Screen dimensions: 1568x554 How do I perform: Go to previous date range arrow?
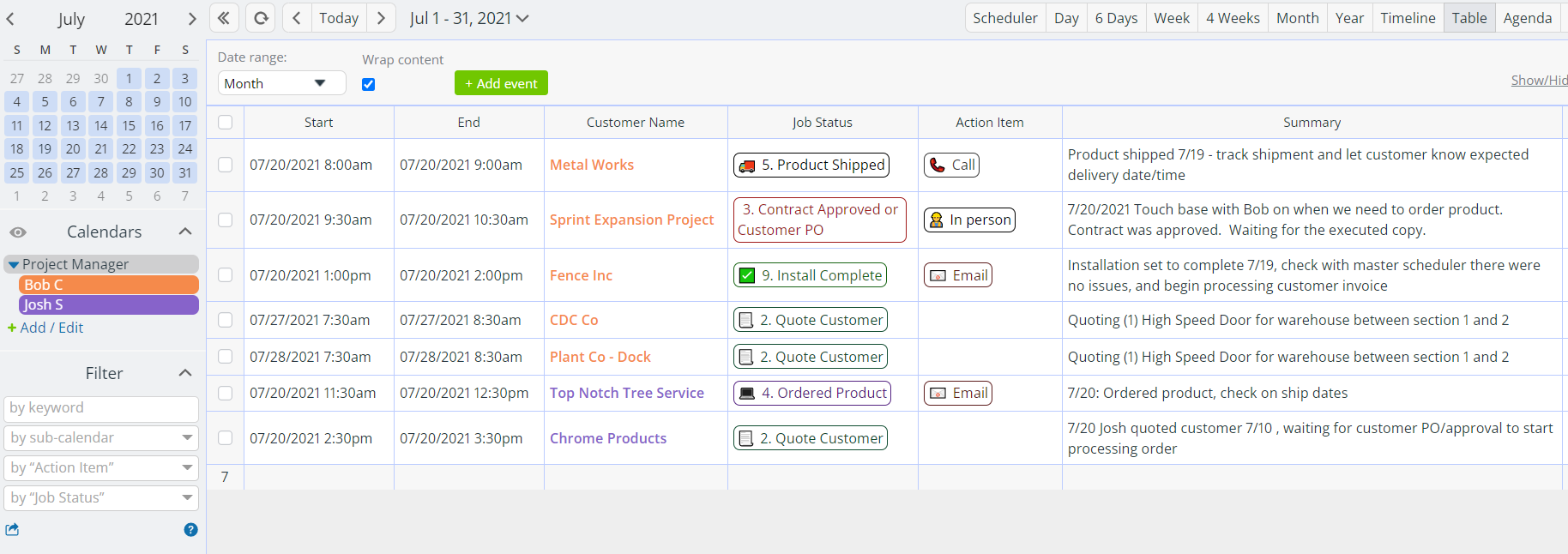click(x=297, y=18)
